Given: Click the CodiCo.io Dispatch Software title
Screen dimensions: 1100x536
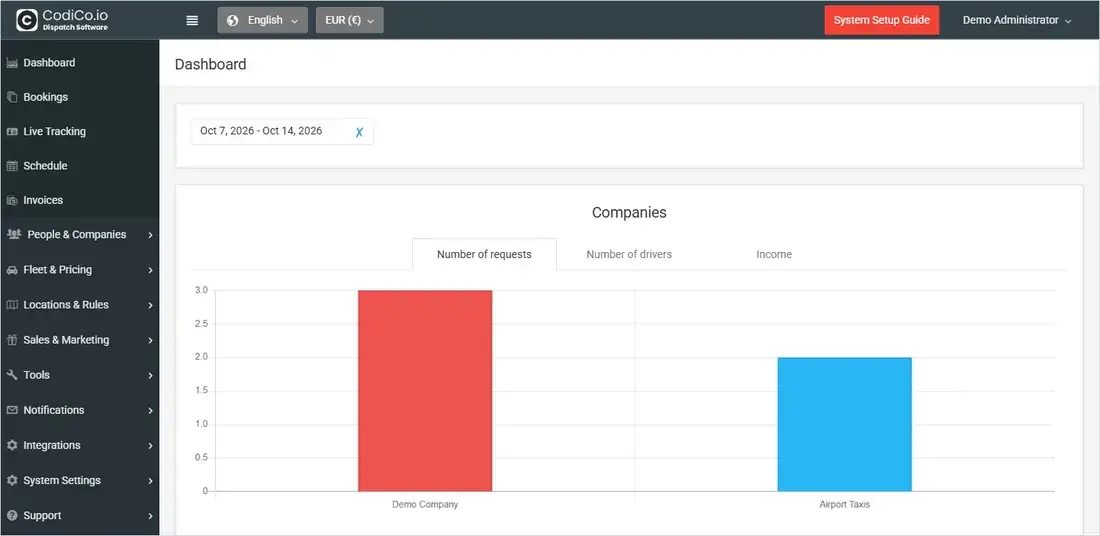Looking at the screenshot, I should (76, 20).
